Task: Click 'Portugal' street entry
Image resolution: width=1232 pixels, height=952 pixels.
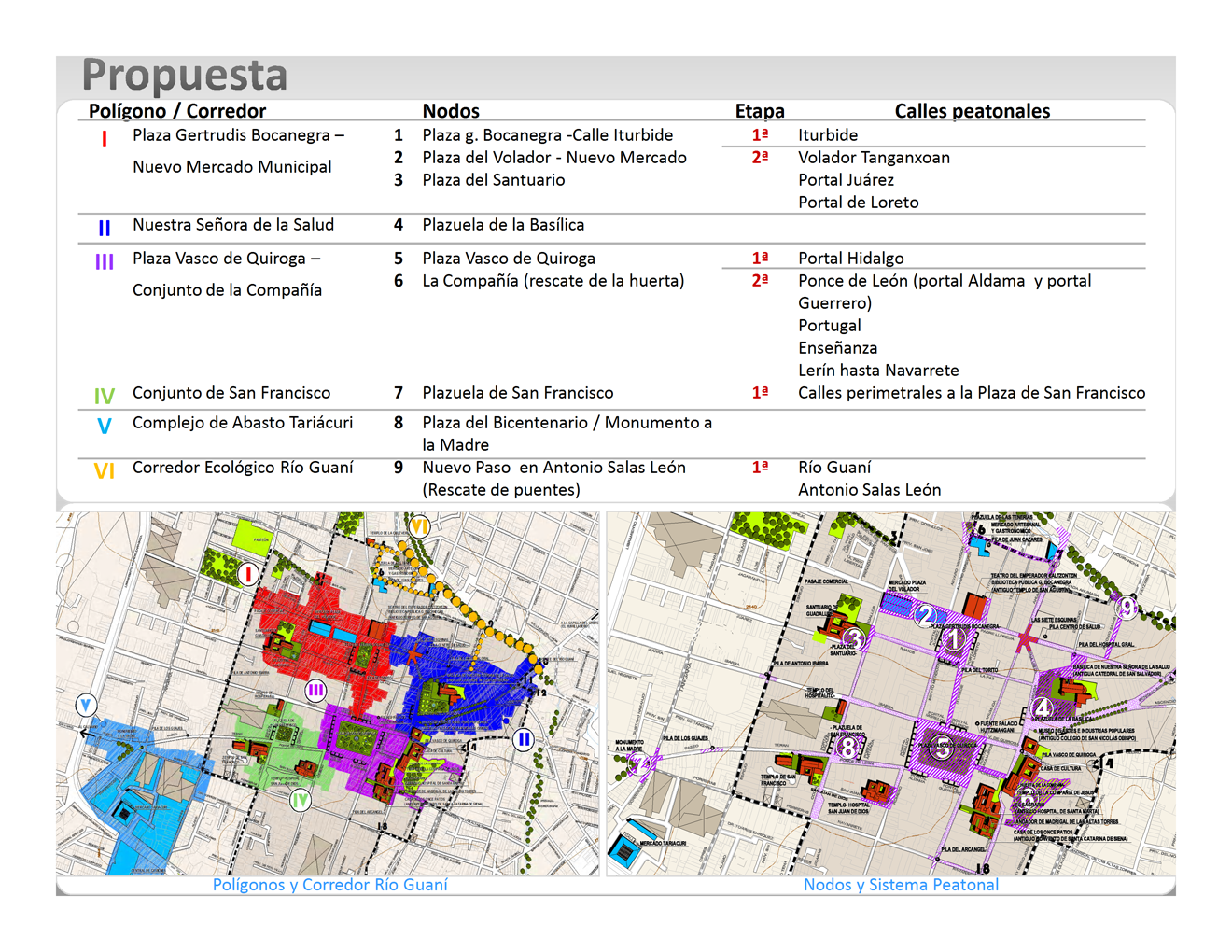Action: (x=830, y=325)
